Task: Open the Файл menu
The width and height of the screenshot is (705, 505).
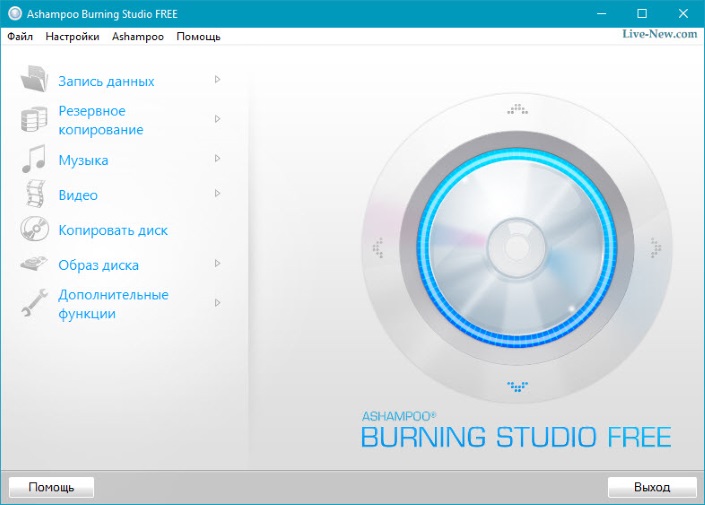Action: click(20, 37)
